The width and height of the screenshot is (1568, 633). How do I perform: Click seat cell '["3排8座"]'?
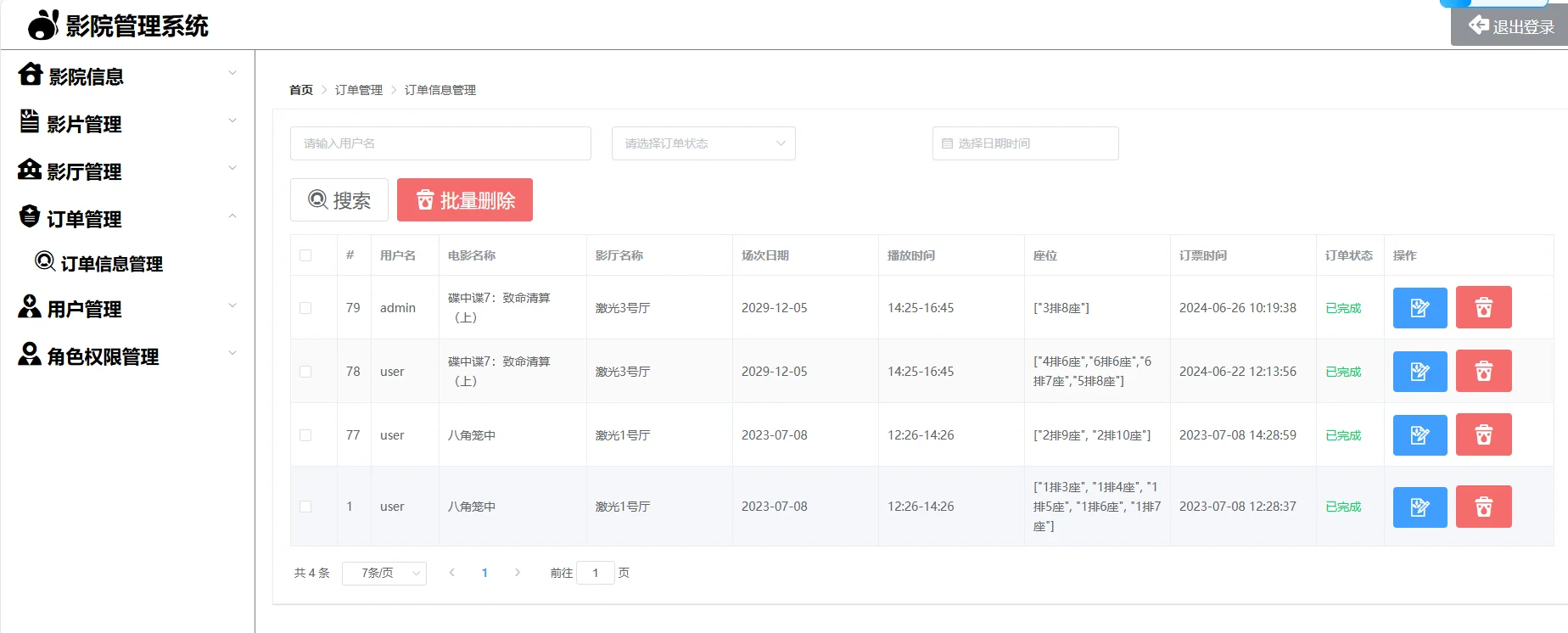[x=1061, y=308]
